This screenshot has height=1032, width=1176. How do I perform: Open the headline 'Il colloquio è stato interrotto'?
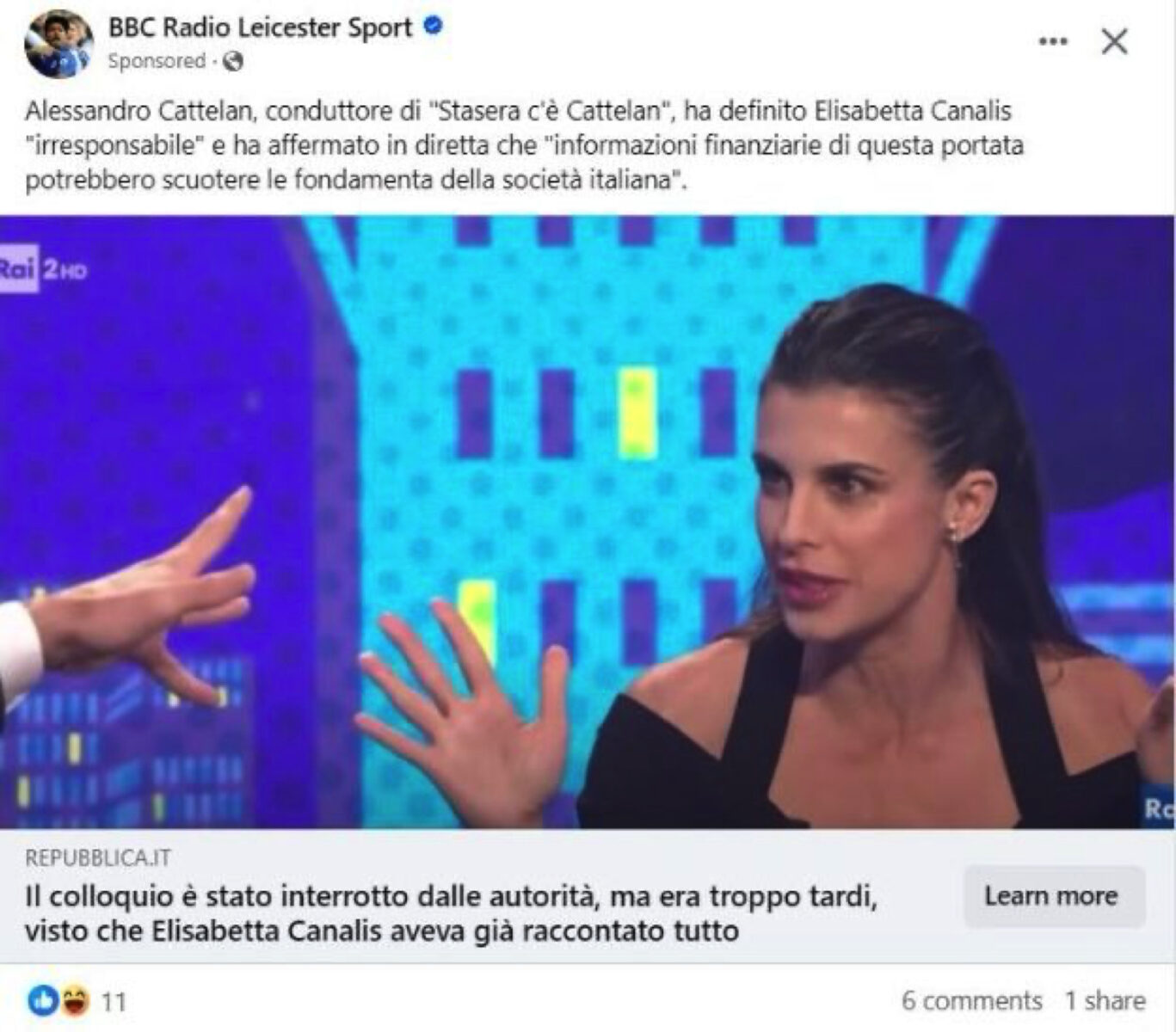tap(451, 913)
